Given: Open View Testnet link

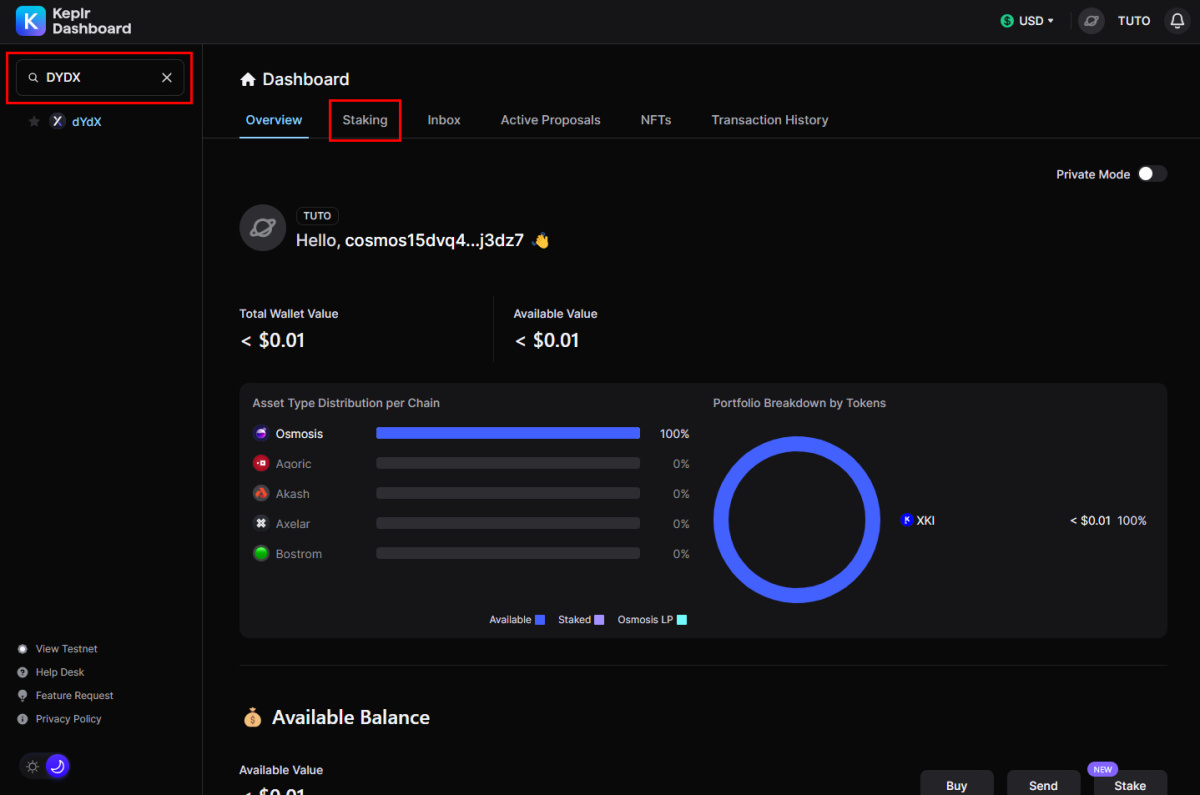Looking at the screenshot, I should click(x=67, y=649).
